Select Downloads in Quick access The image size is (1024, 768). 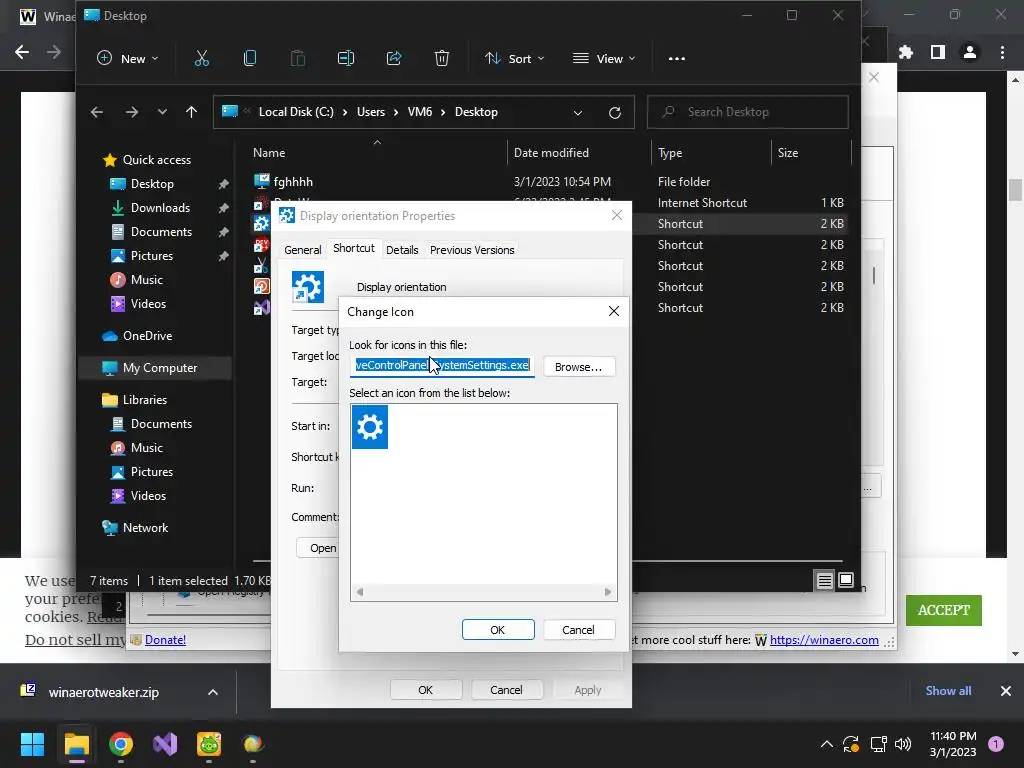tap(160, 208)
